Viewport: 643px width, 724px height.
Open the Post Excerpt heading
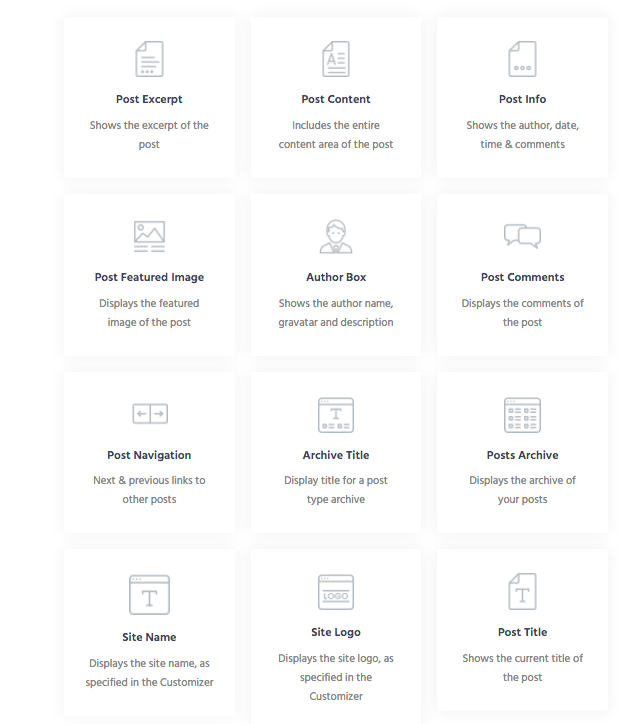[149, 100]
